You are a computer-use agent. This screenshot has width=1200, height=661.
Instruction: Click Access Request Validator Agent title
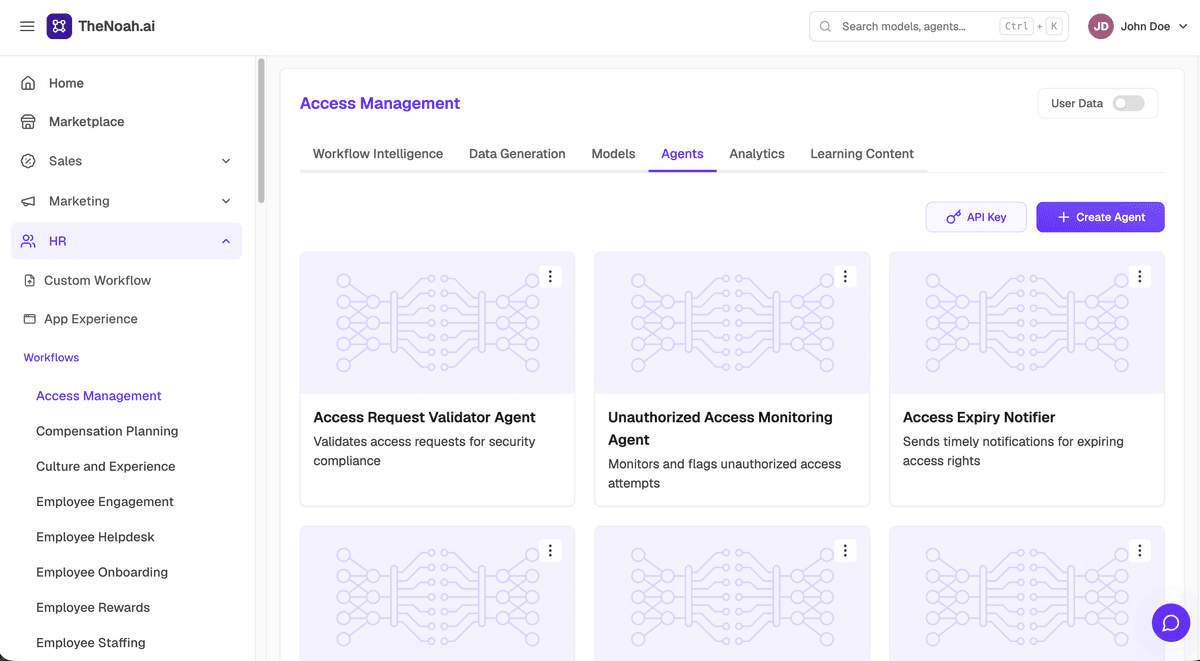tap(425, 417)
